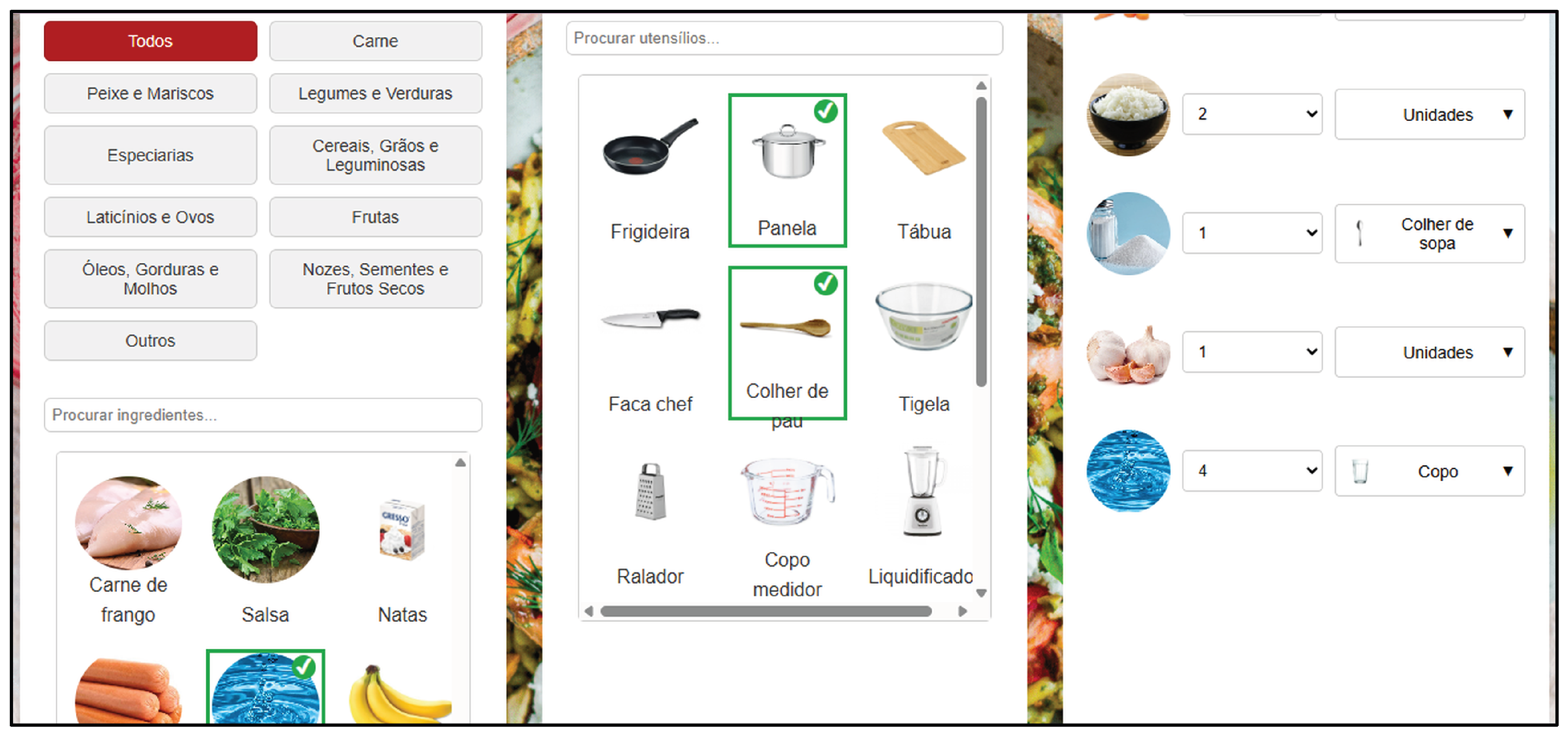Uncheck the Colher de pau utensil
Image resolution: width=1568 pixels, height=737 pixels.
tap(787, 343)
